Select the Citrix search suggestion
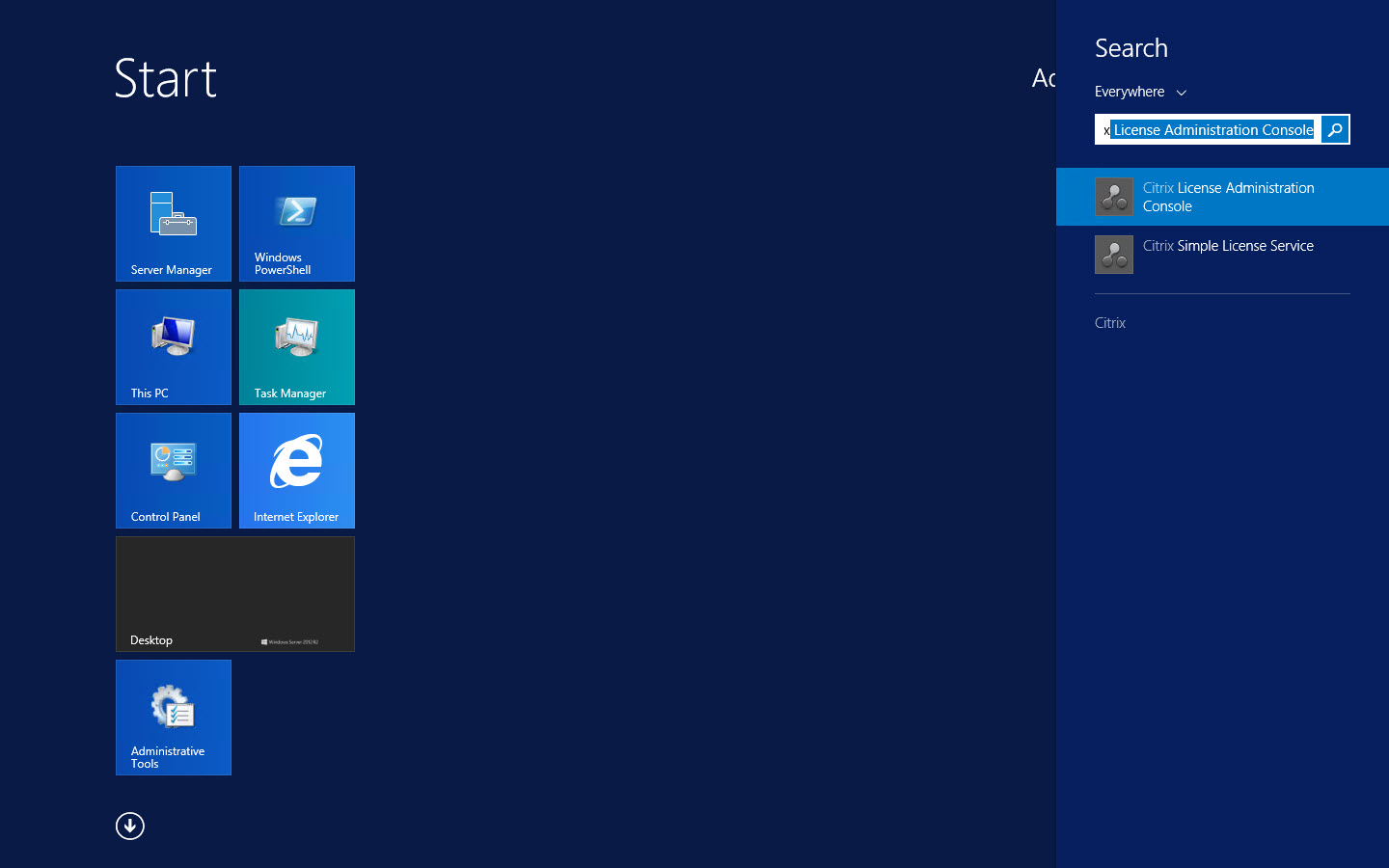This screenshot has height=868, width=1389. [1110, 323]
